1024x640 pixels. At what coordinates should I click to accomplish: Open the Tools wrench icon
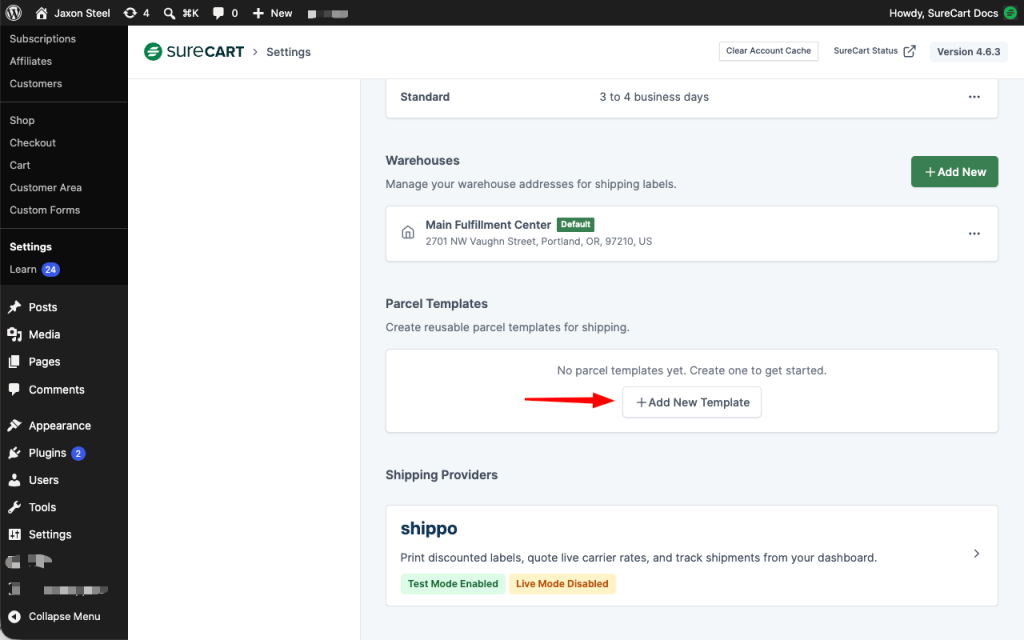(x=14, y=507)
